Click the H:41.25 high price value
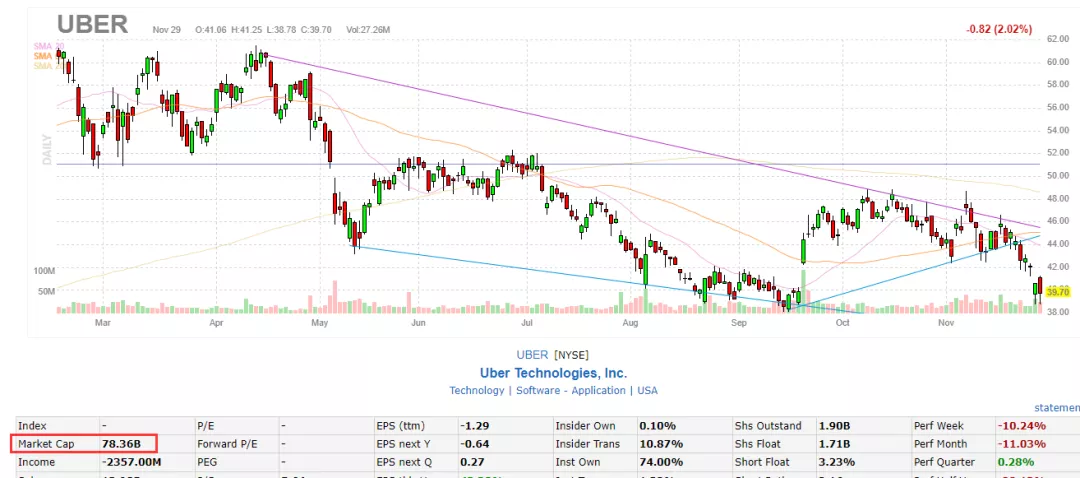Screen dimensions: 1080x478 pos(247,30)
